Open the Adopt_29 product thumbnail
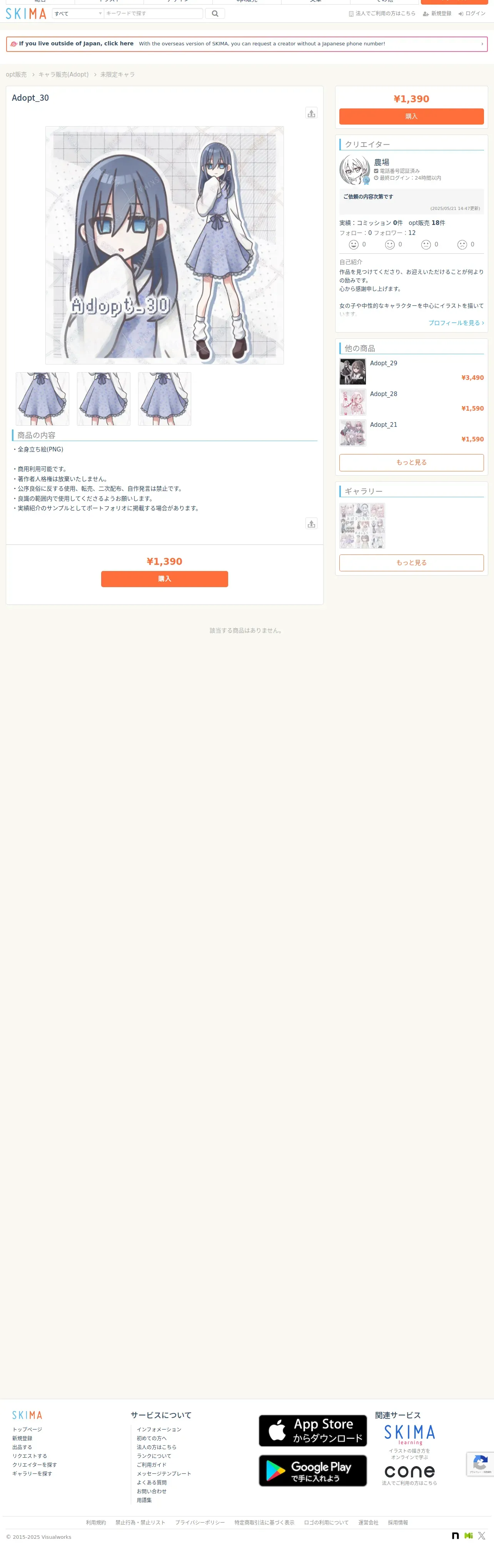The image size is (494, 1568). click(x=353, y=371)
